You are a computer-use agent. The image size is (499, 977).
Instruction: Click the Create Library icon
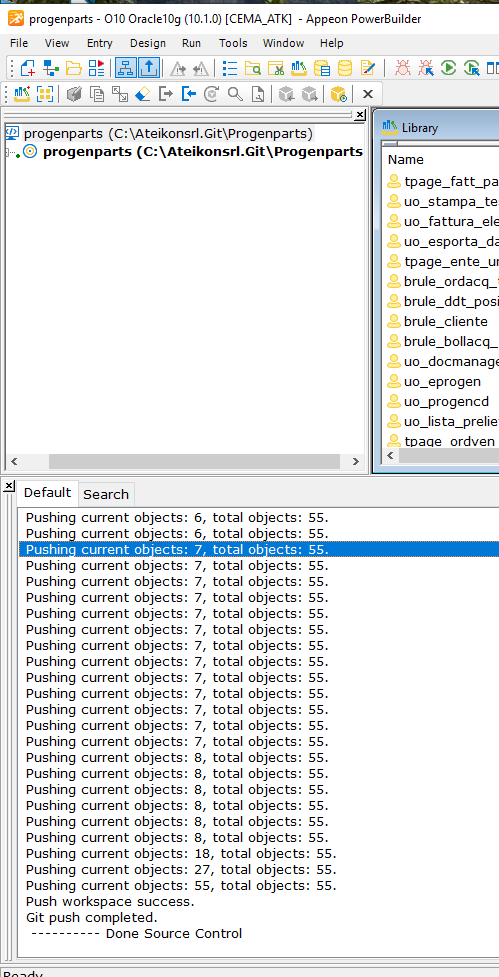[22, 94]
